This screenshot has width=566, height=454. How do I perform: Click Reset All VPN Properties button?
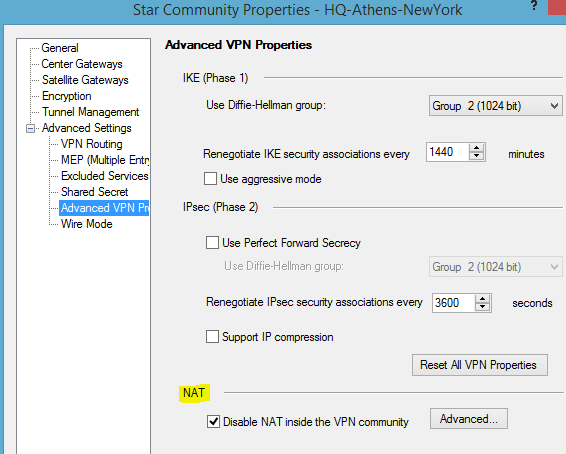click(x=480, y=365)
